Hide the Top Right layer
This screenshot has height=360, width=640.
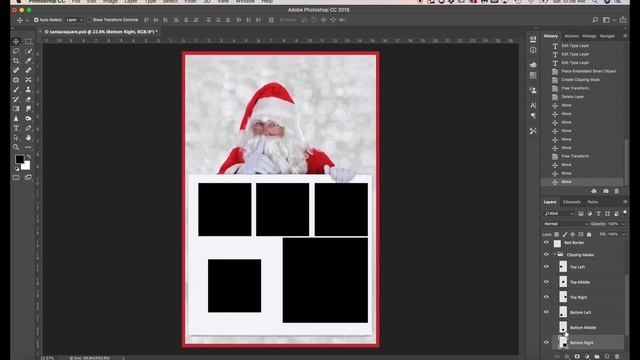pos(546,297)
